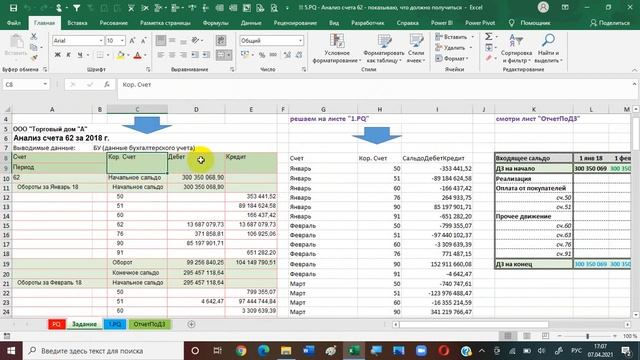
Task: Switch to the Power Pivot ribbon tab
Action: click(480, 23)
